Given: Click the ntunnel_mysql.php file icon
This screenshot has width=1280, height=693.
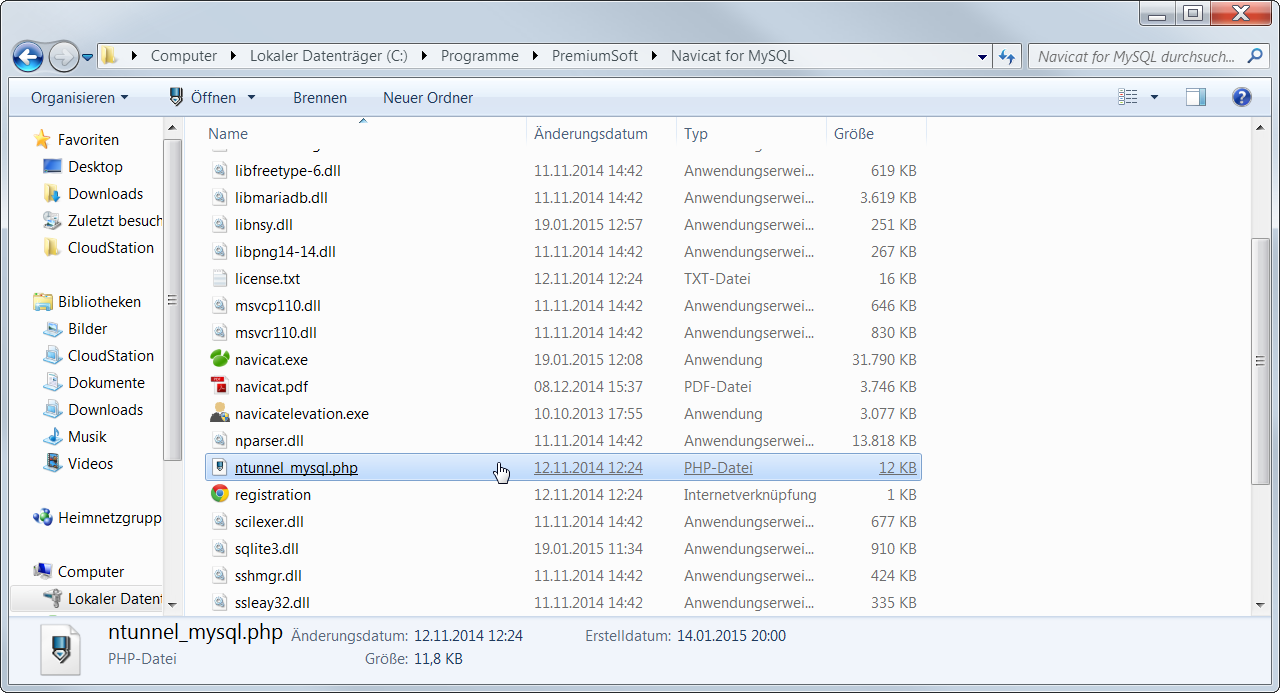Looking at the screenshot, I should [x=220, y=467].
